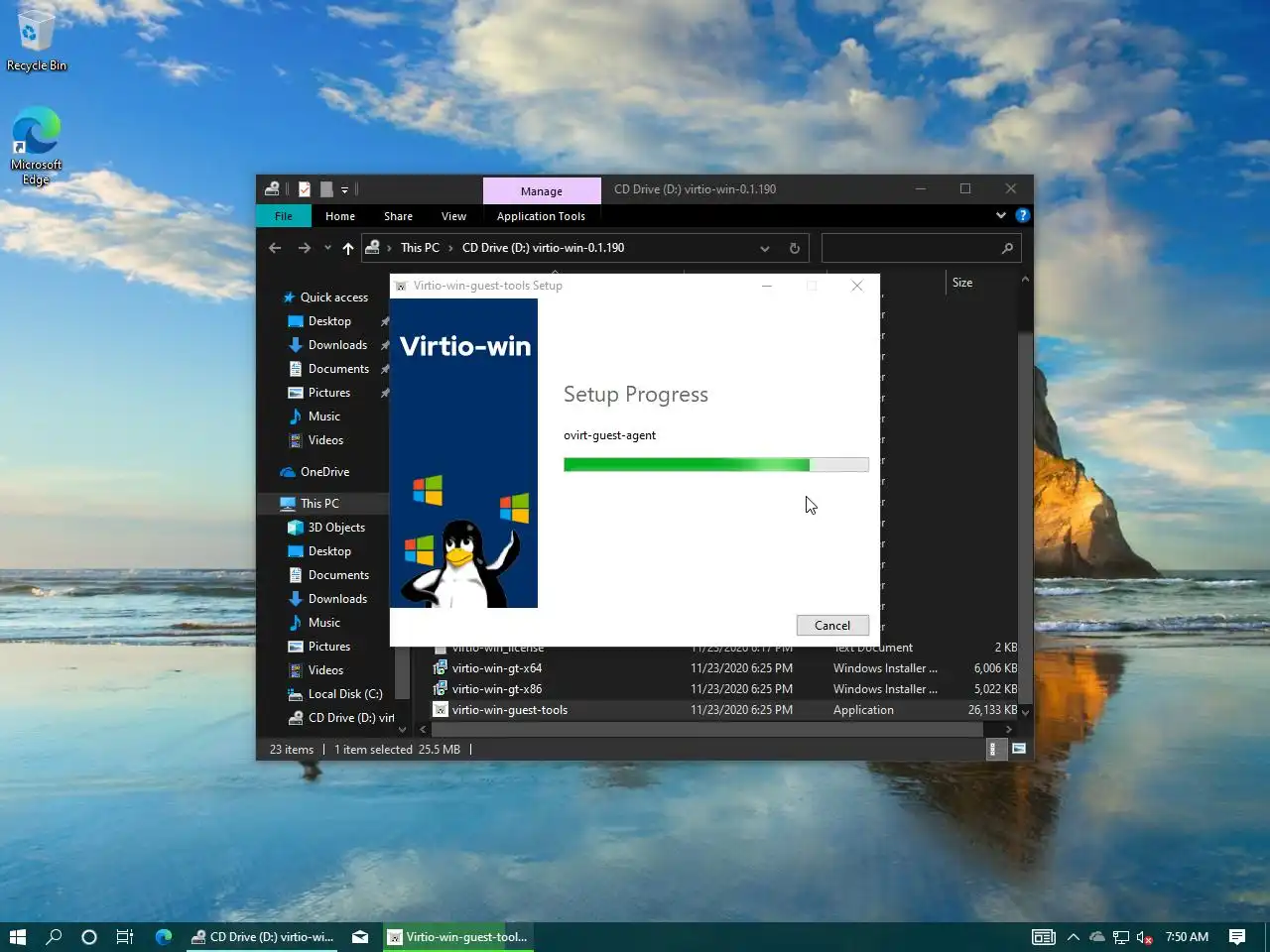The width and height of the screenshot is (1270, 952).
Task: Open Music under Quick access
Action: click(x=324, y=416)
